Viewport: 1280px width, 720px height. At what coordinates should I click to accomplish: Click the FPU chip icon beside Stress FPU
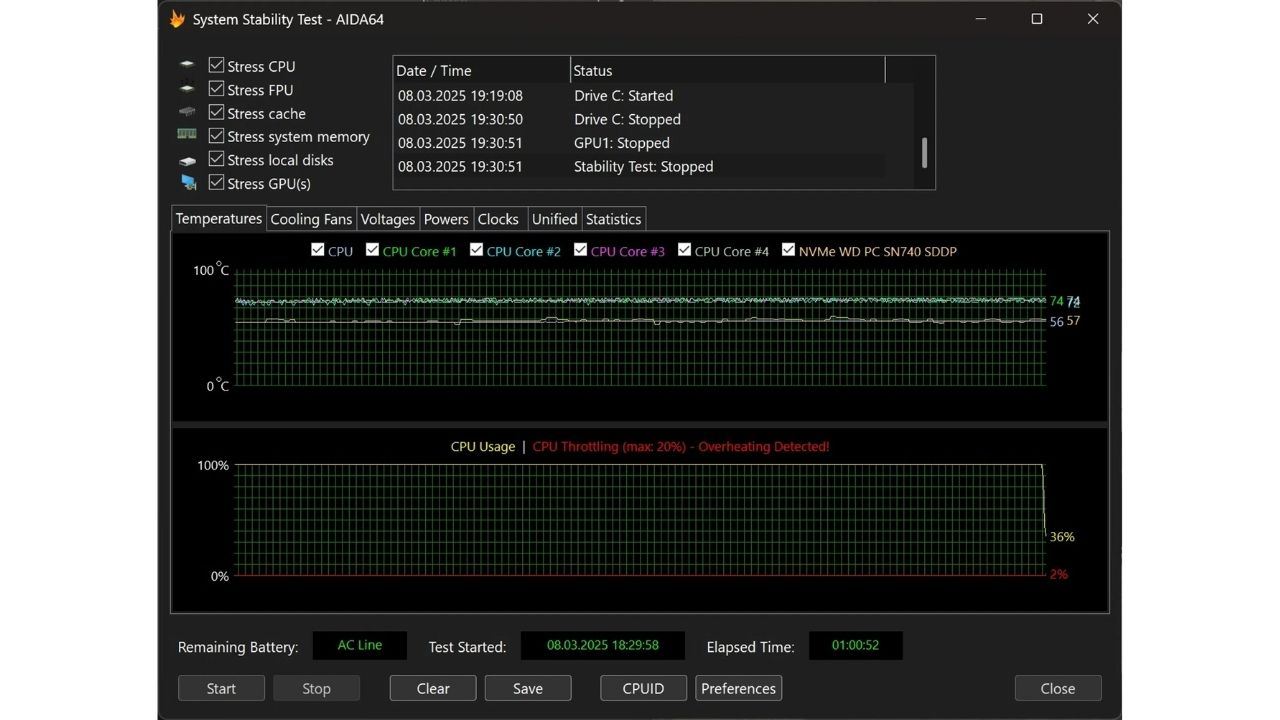coord(187,90)
